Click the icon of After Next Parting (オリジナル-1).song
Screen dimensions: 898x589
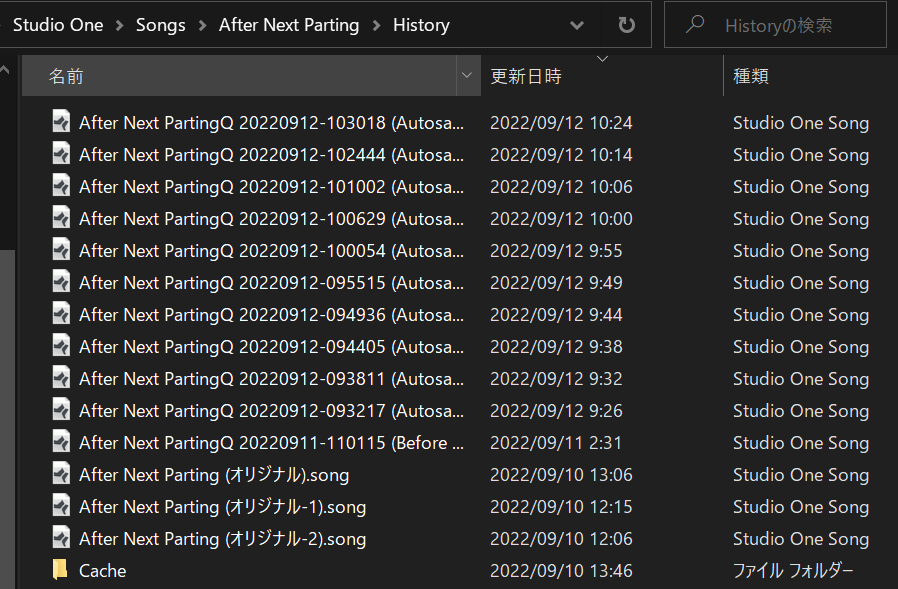[x=61, y=506]
